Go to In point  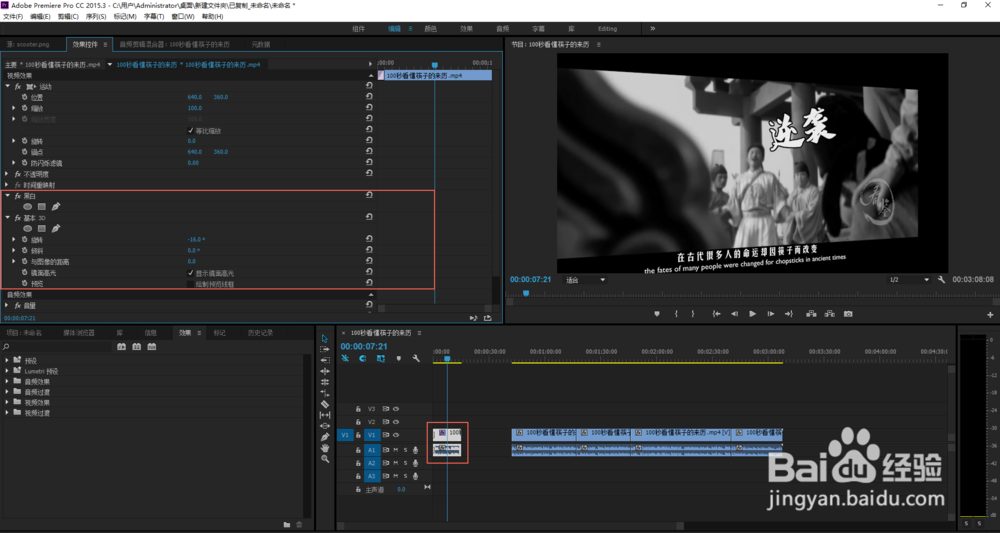pyautogui.click(x=716, y=314)
